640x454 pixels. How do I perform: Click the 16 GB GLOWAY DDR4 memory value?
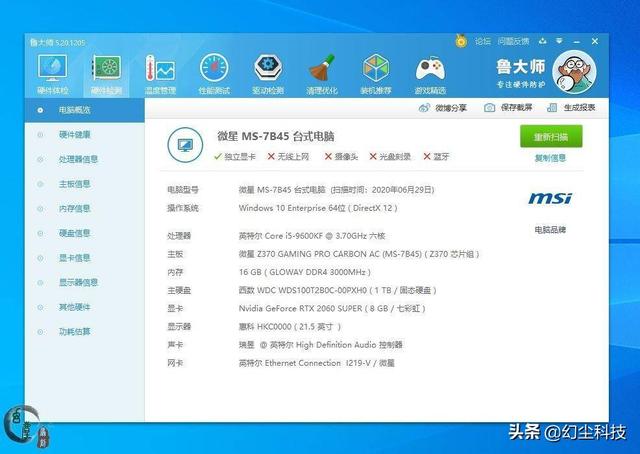click(305, 272)
